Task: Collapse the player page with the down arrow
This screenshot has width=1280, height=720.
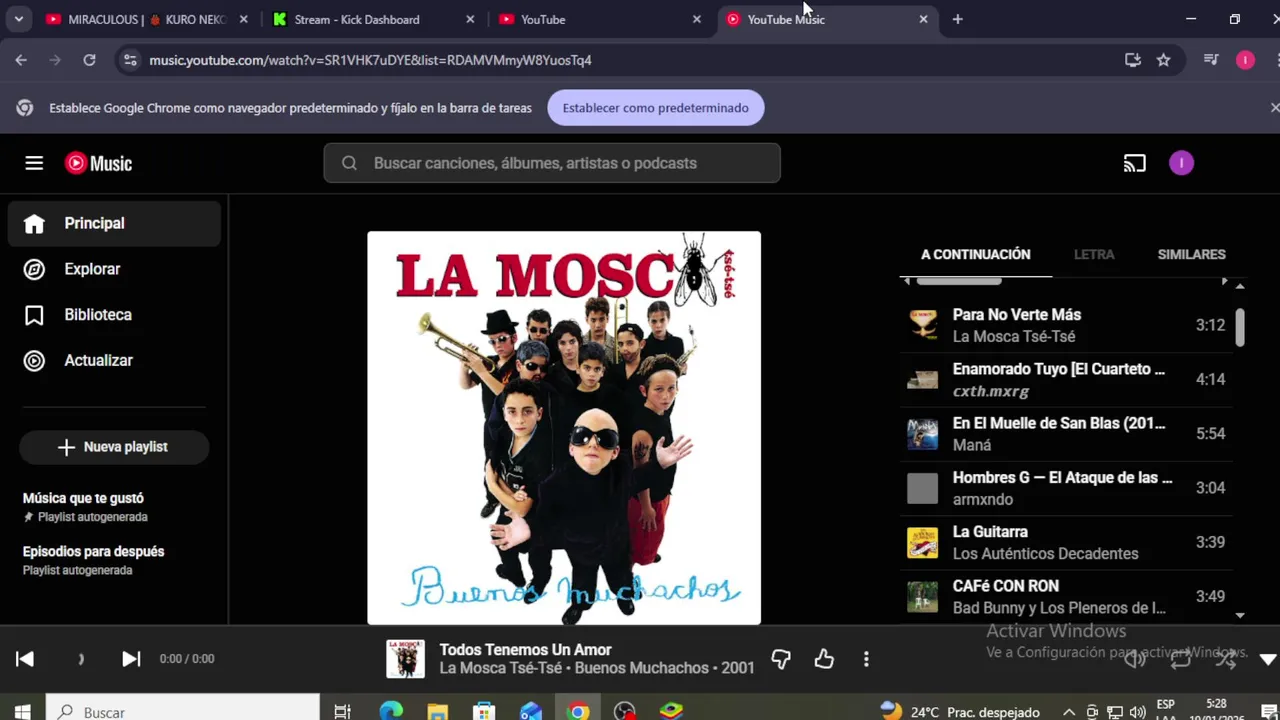Action: pyautogui.click(x=1268, y=659)
